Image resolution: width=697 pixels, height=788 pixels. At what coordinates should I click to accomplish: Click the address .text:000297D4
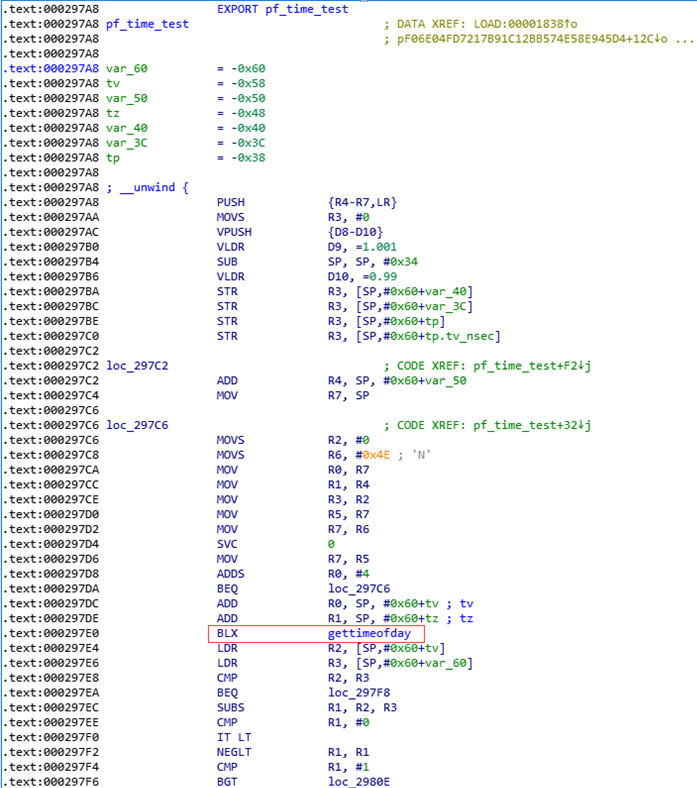53,544
